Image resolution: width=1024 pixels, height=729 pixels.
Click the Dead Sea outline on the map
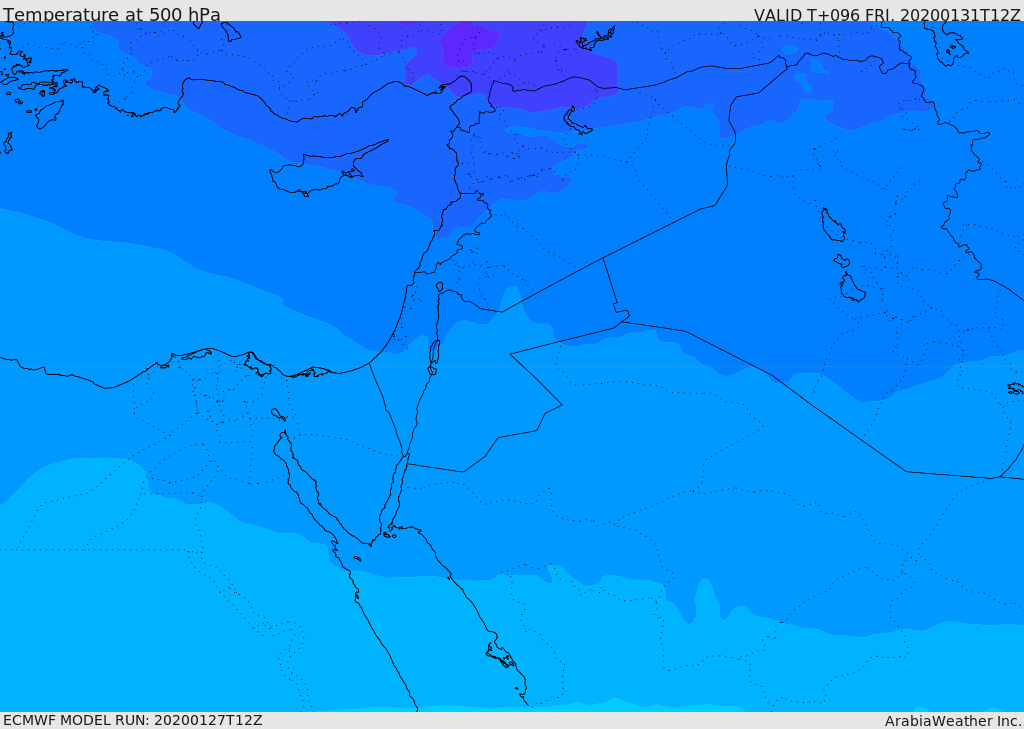click(x=434, y=353)
